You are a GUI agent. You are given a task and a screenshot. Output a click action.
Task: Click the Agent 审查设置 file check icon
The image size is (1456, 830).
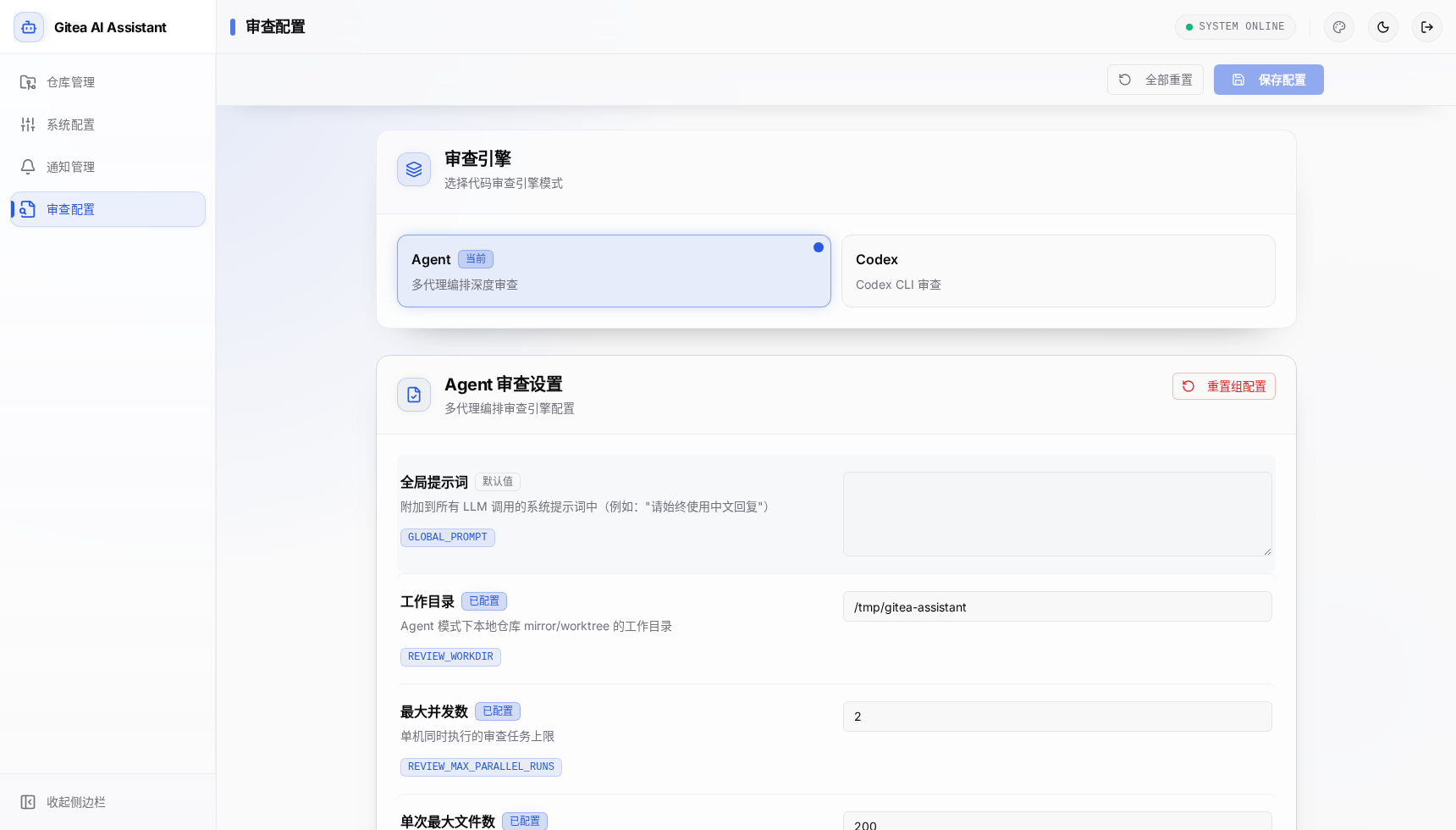[x=414, y=395]
